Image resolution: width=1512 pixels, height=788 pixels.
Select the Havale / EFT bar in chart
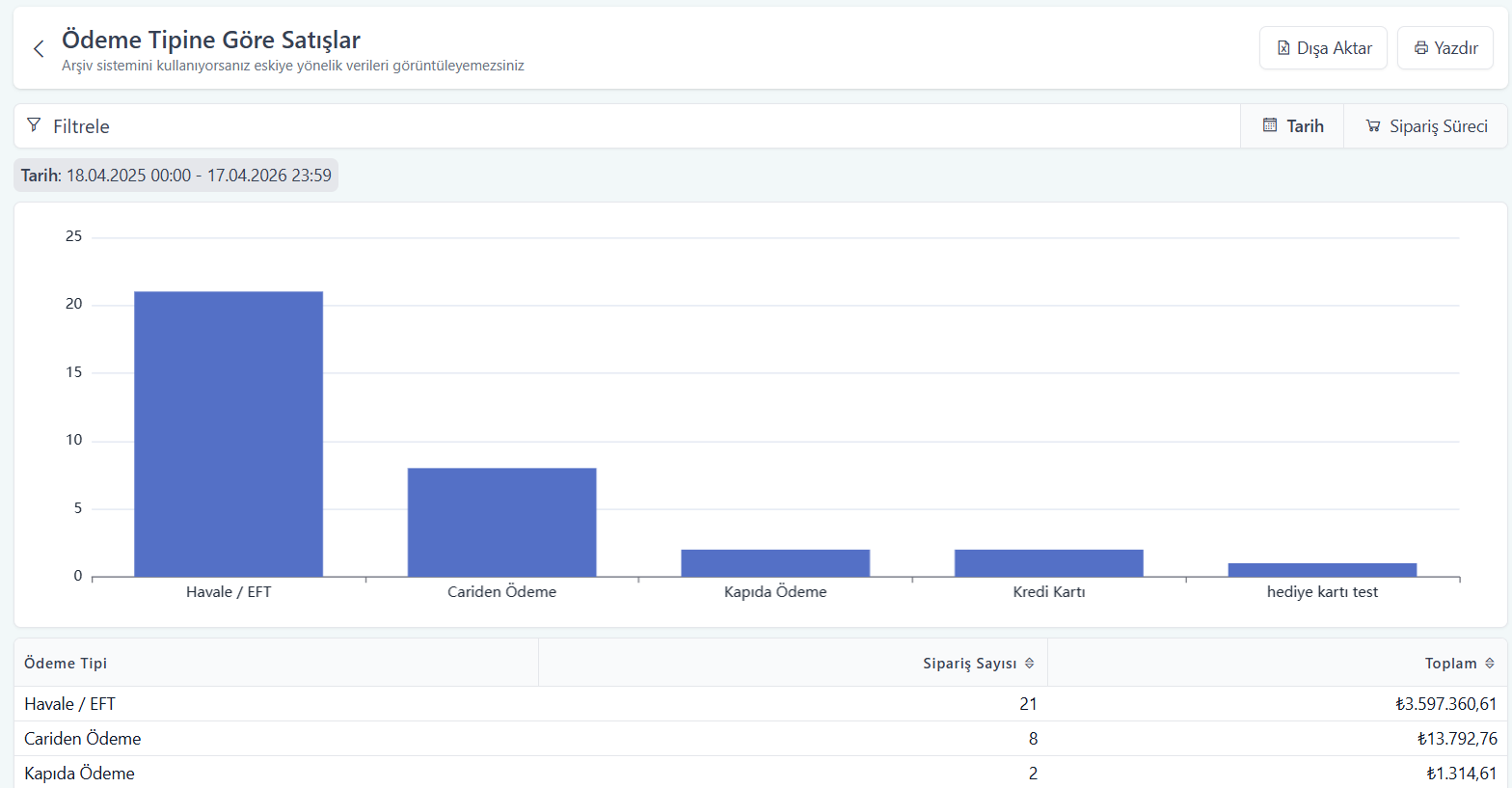[x=229, y=434]
